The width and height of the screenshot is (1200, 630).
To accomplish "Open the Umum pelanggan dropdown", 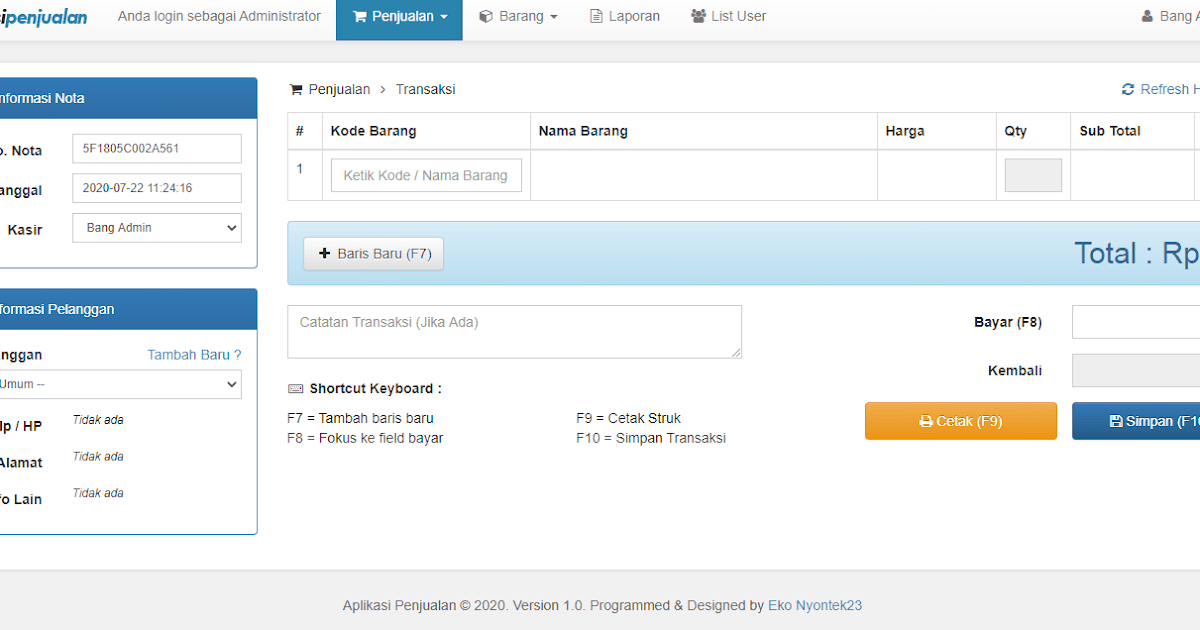I will pos(120,384).
